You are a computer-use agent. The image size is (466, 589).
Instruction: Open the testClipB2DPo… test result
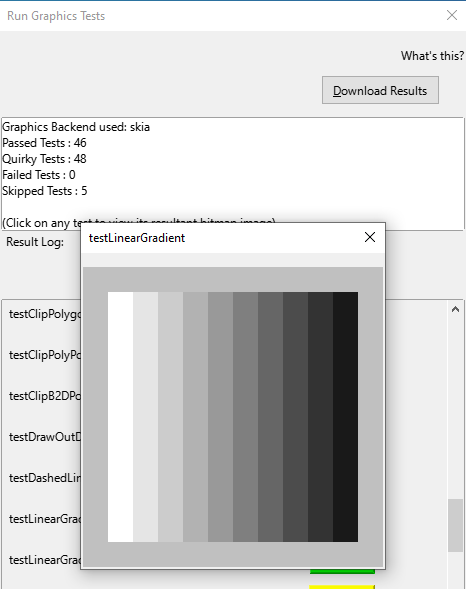pyautogui.click(x=45, y=396)
